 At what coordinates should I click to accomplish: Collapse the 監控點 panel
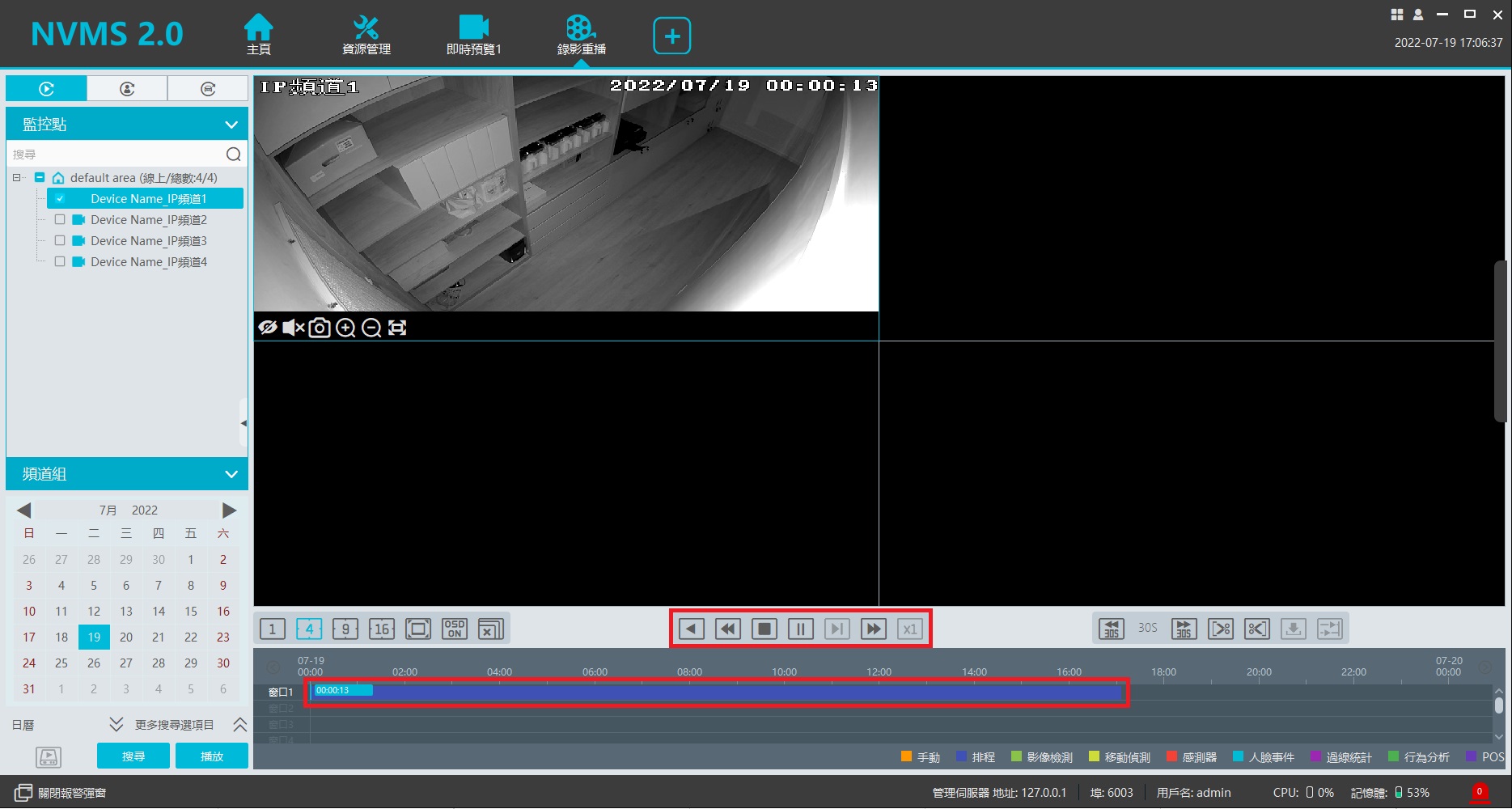[231, 125]
